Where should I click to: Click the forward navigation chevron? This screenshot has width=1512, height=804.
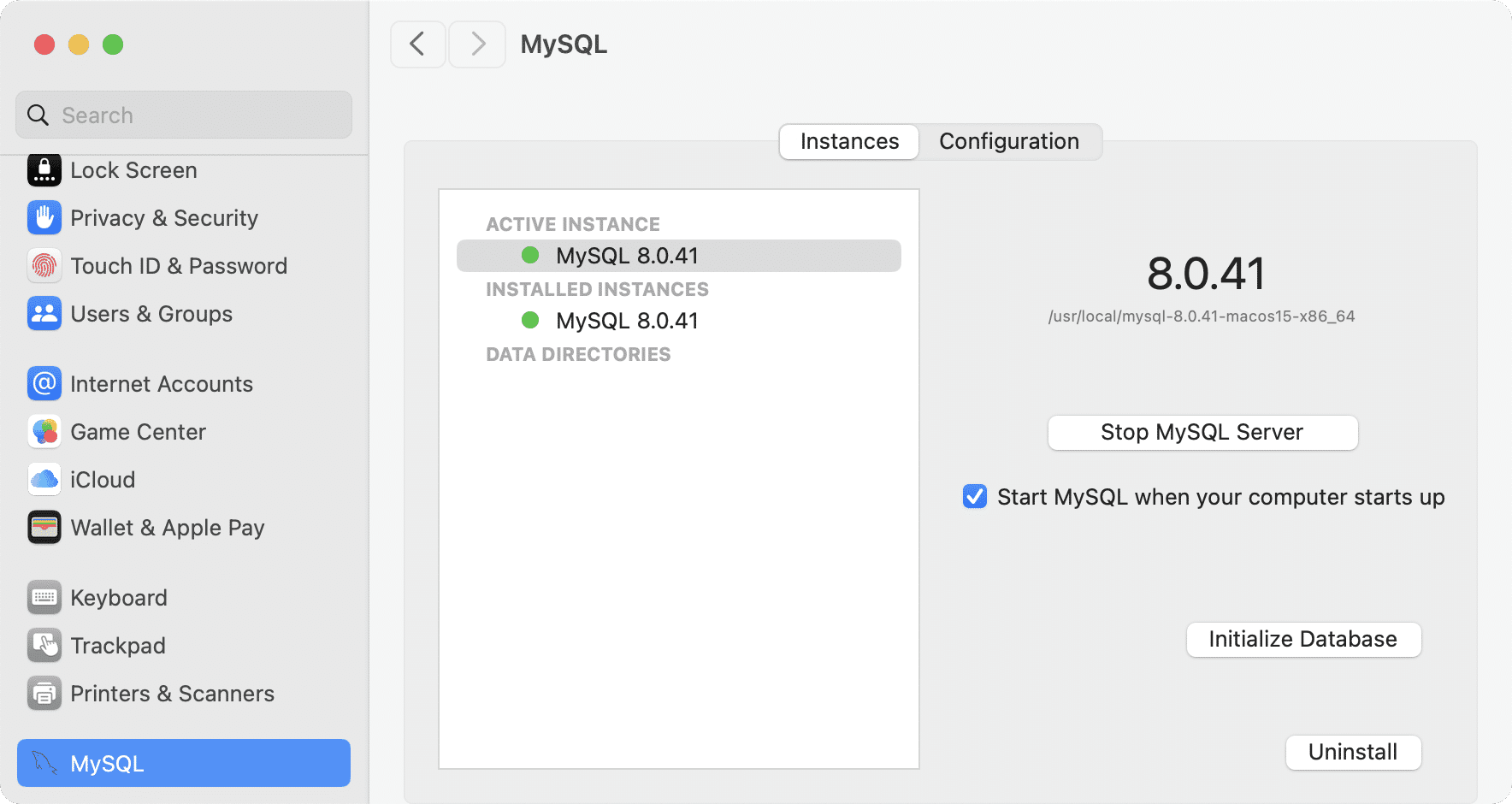[476, 44]
